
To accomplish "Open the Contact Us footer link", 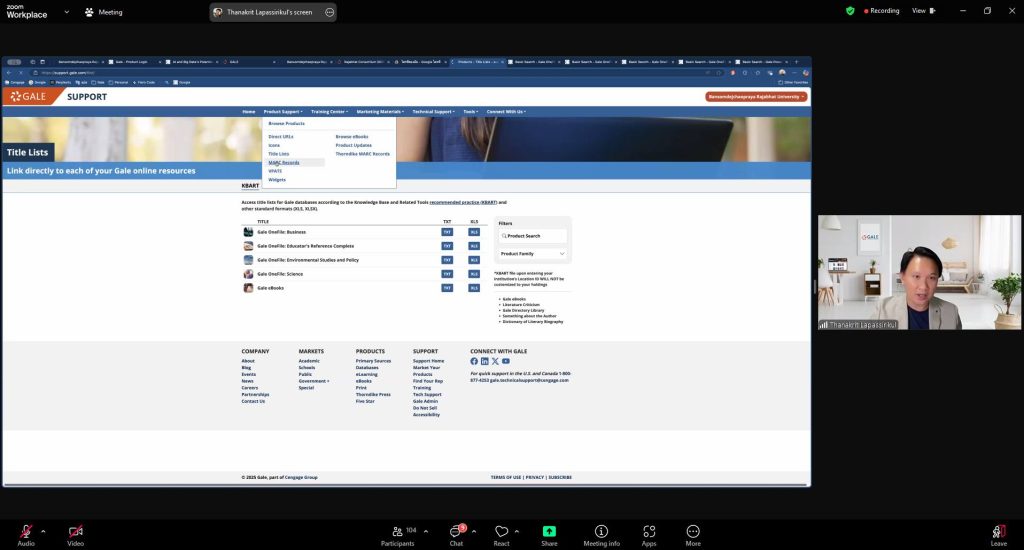I will click(x=253, y=401).
